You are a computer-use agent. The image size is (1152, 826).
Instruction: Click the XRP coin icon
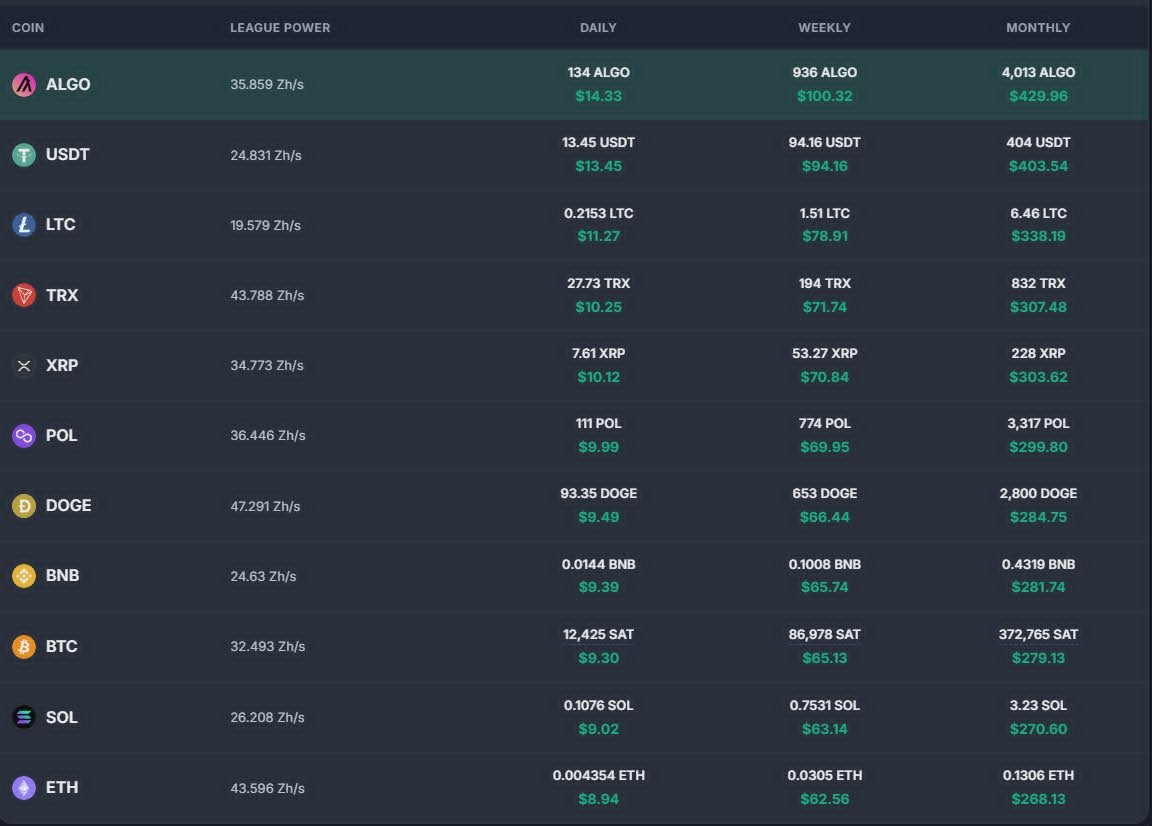pos(24,365)
